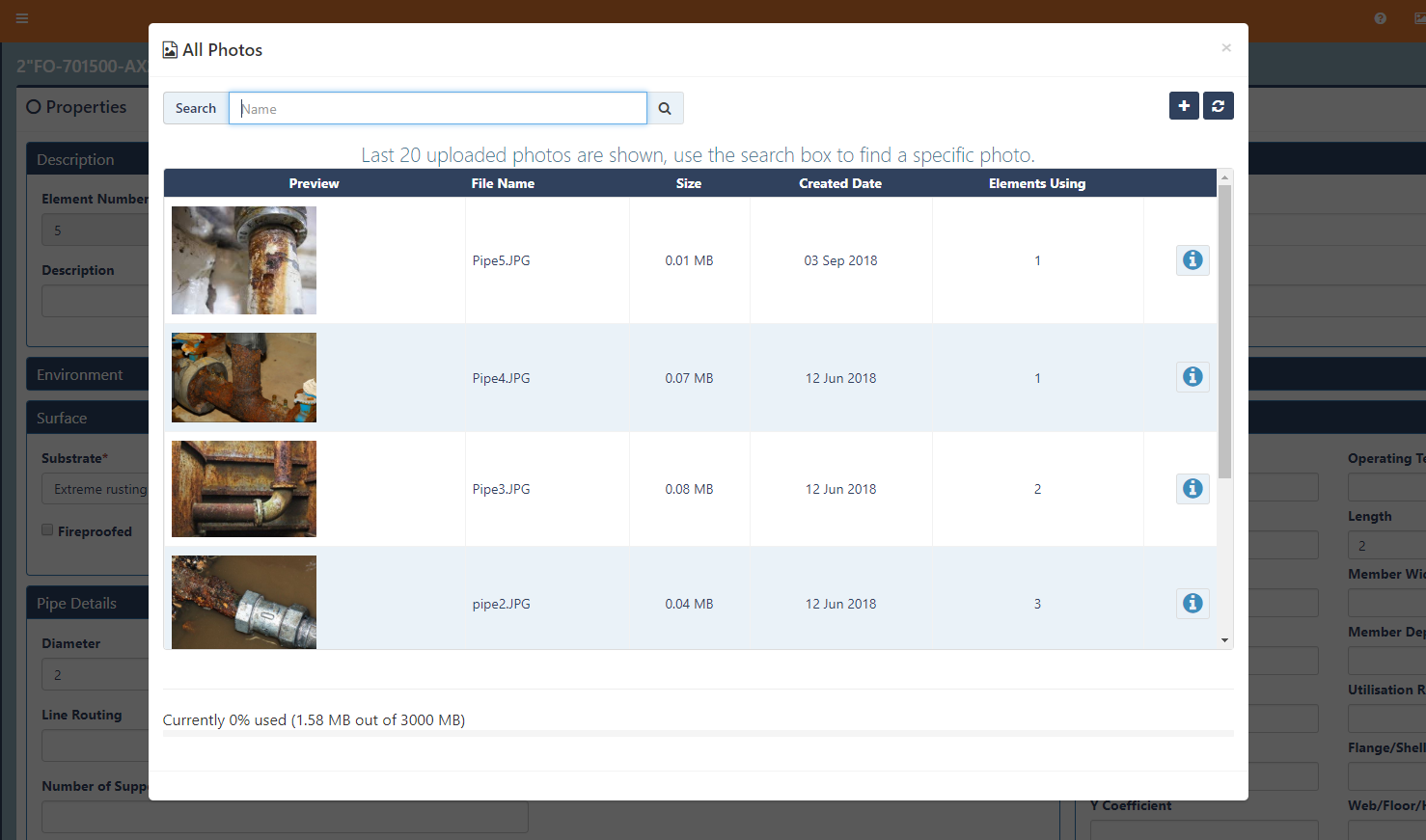The image size is (1426, 840).
Task: Open the hamburger menu icon
Action: point(22,18)
